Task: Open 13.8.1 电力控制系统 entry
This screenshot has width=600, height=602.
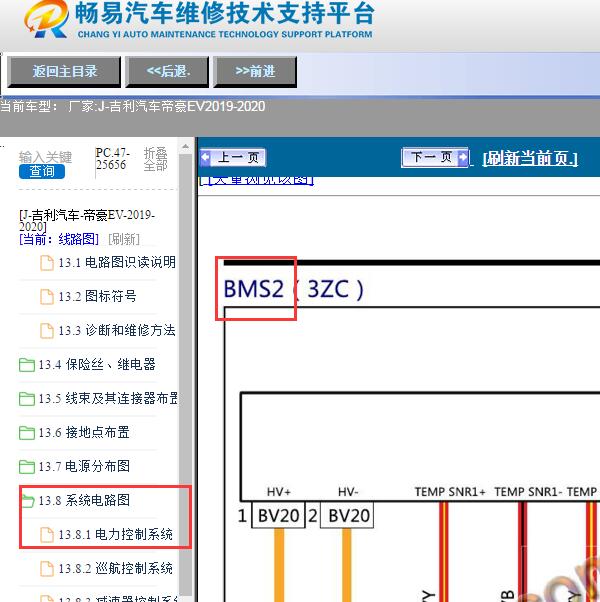Action: [115, 534]
